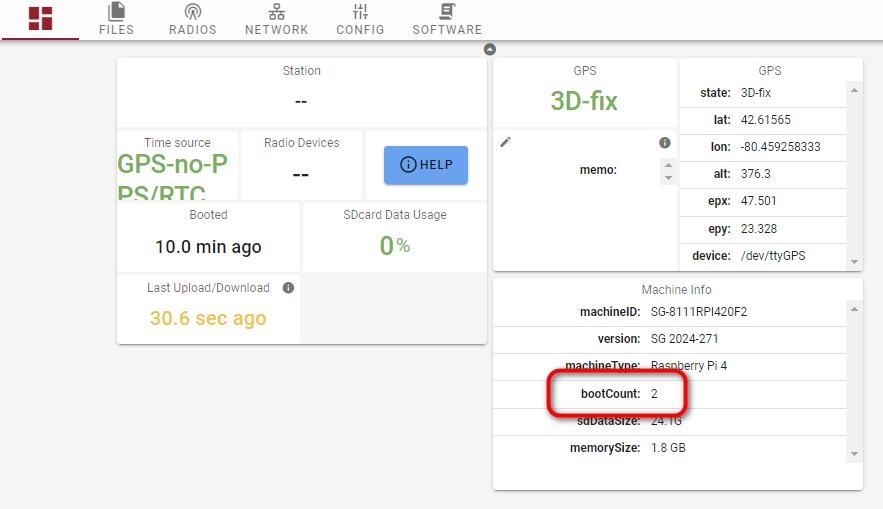This screenshot has height=509, width=883.
Task: Open the dashboard home icon
Action: coord(40,18)
